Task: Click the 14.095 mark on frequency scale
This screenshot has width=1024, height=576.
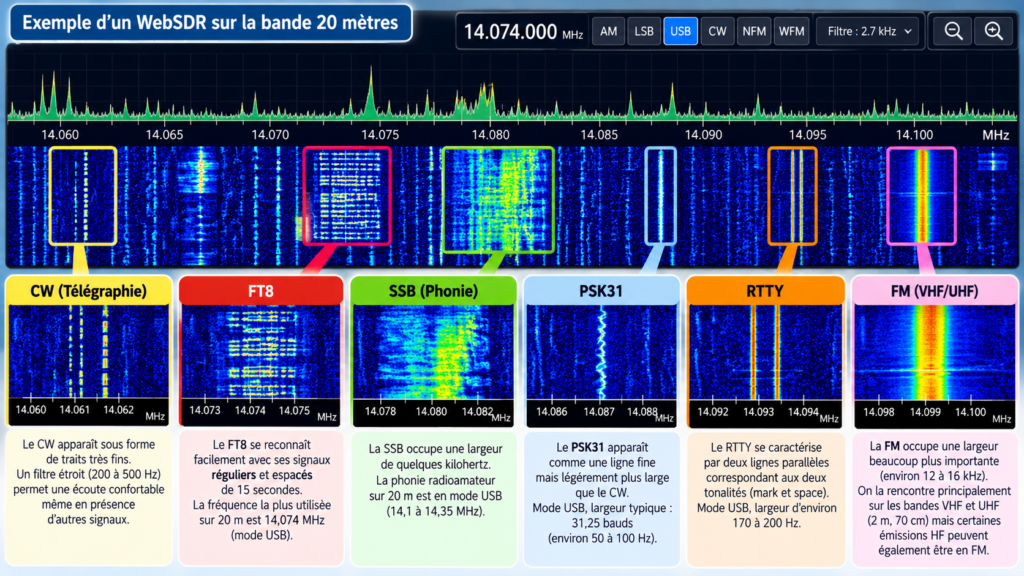Action: pyautogui.click(x=807, y=135)
